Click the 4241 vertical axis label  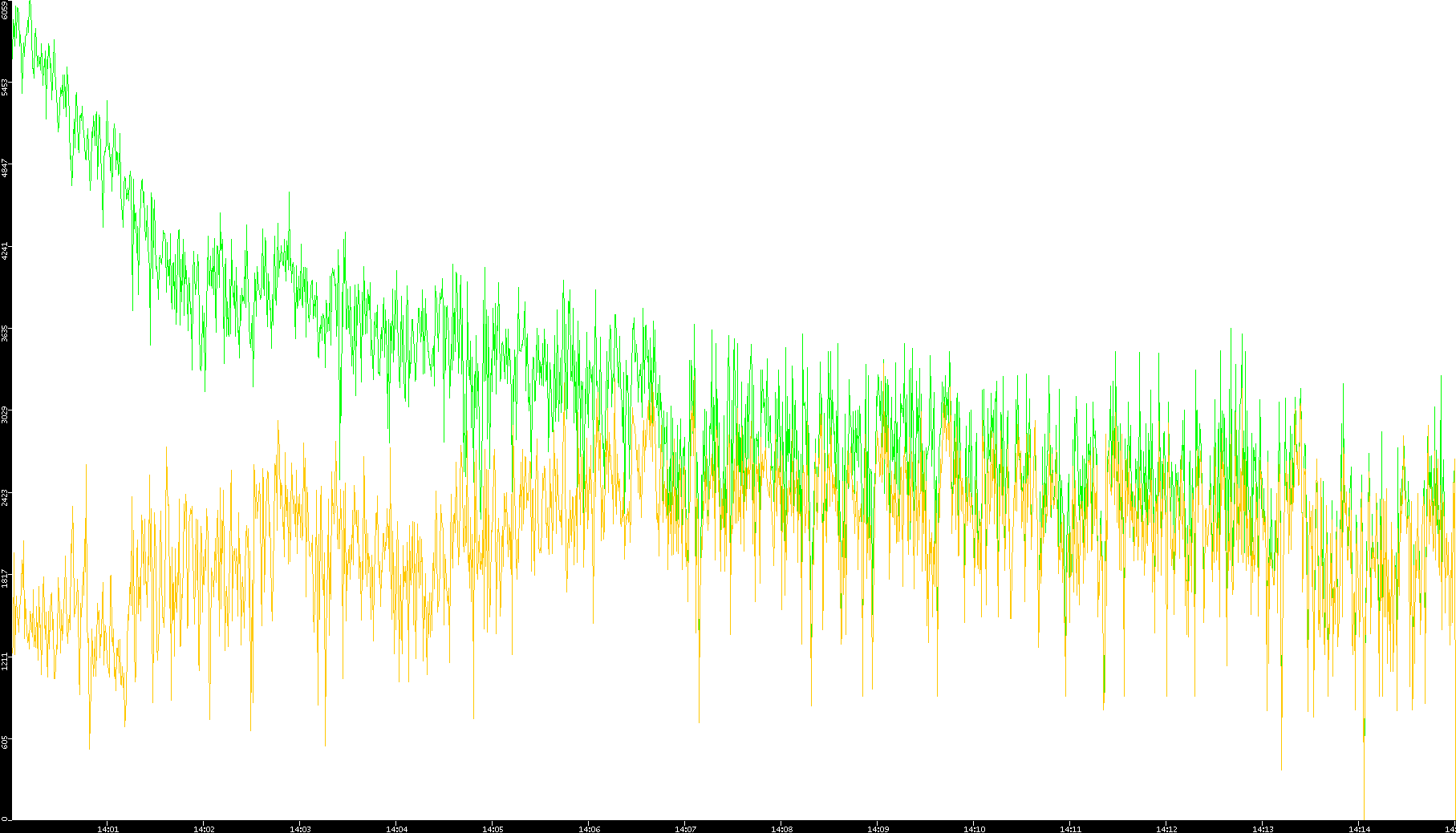tap(5, 251)
